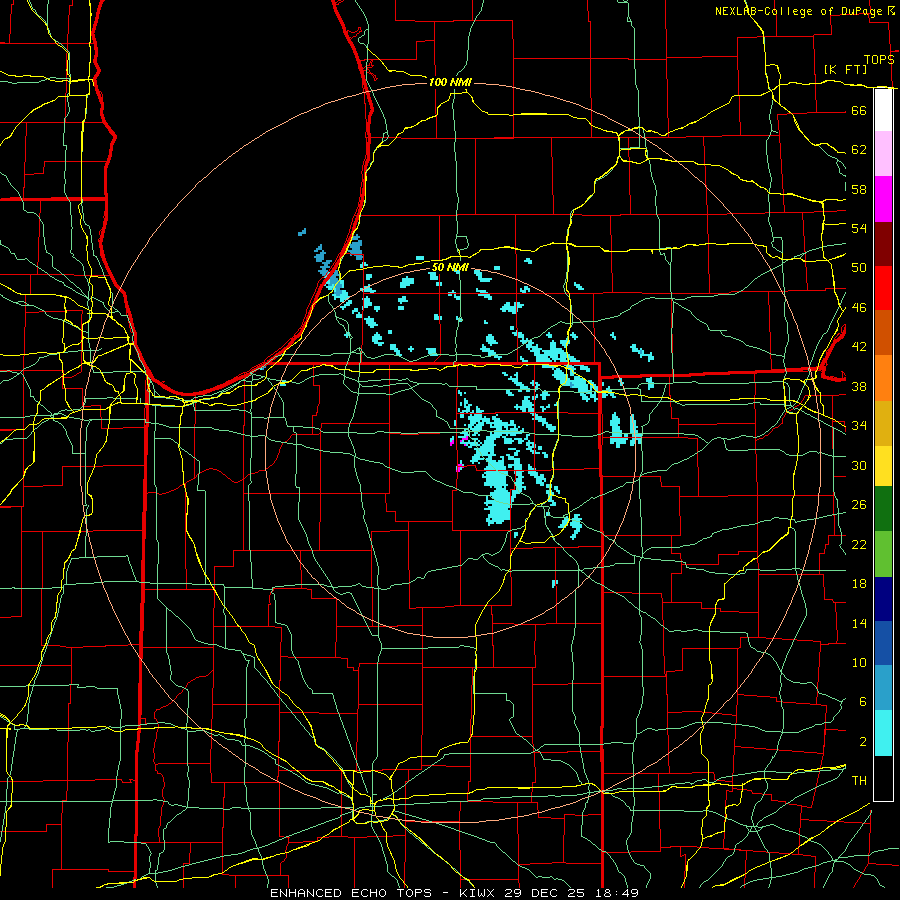The width and height of the screenshot is (900, 900).
Task: Click the legend value 22
Action: 859,544
